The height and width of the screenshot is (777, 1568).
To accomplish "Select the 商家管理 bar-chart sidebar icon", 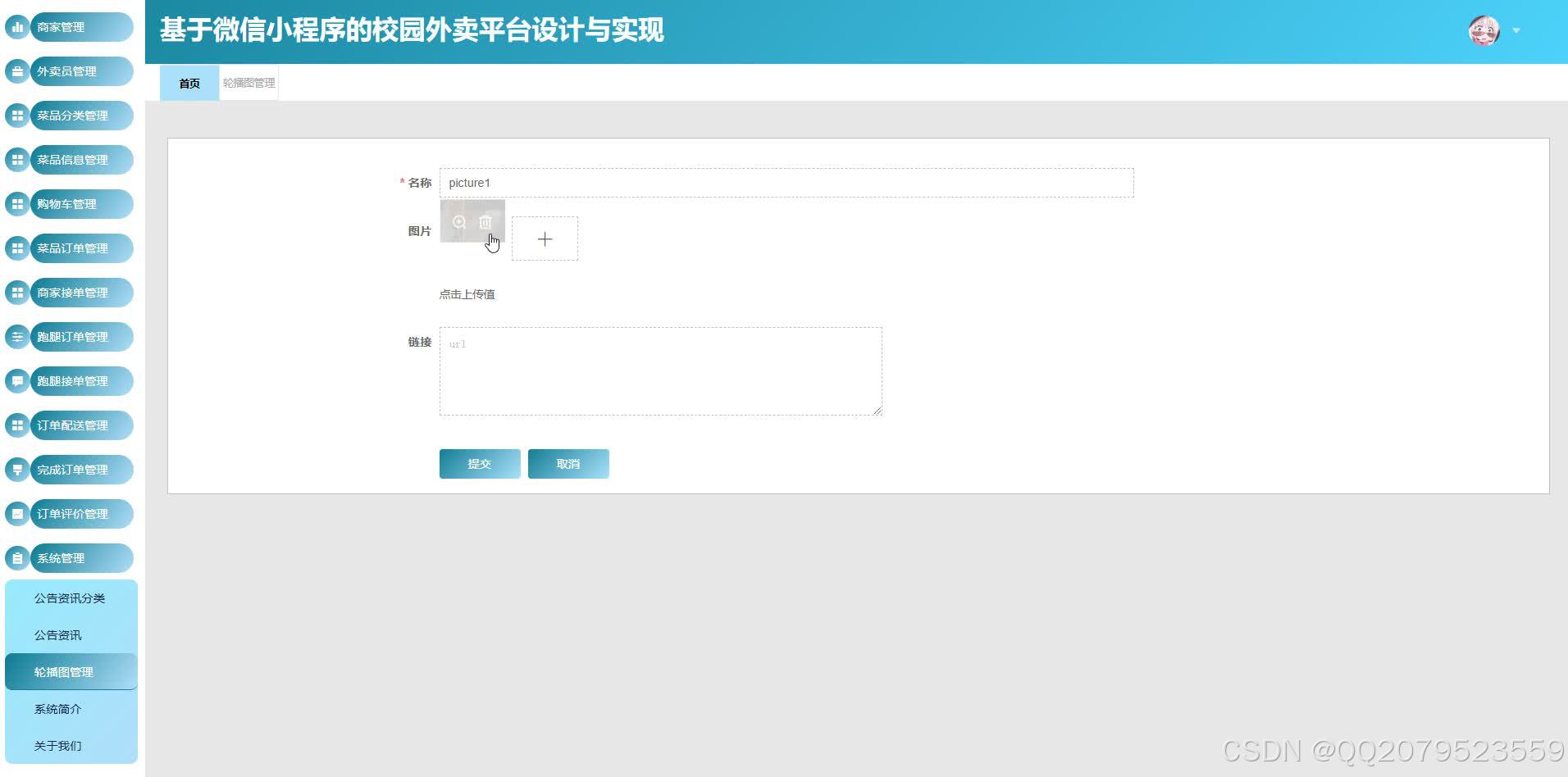I will 16,26.
